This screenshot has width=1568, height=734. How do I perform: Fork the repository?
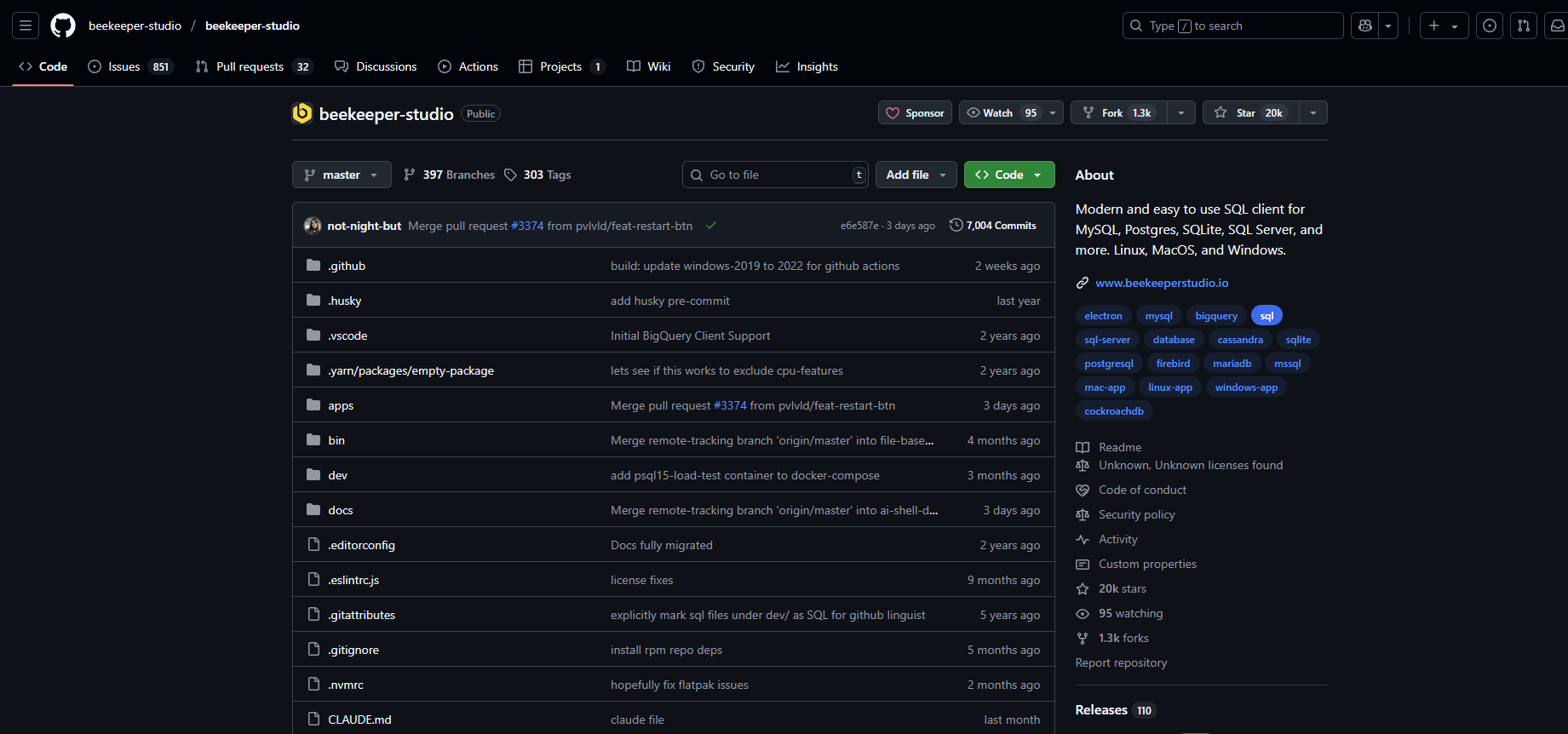1119,112
